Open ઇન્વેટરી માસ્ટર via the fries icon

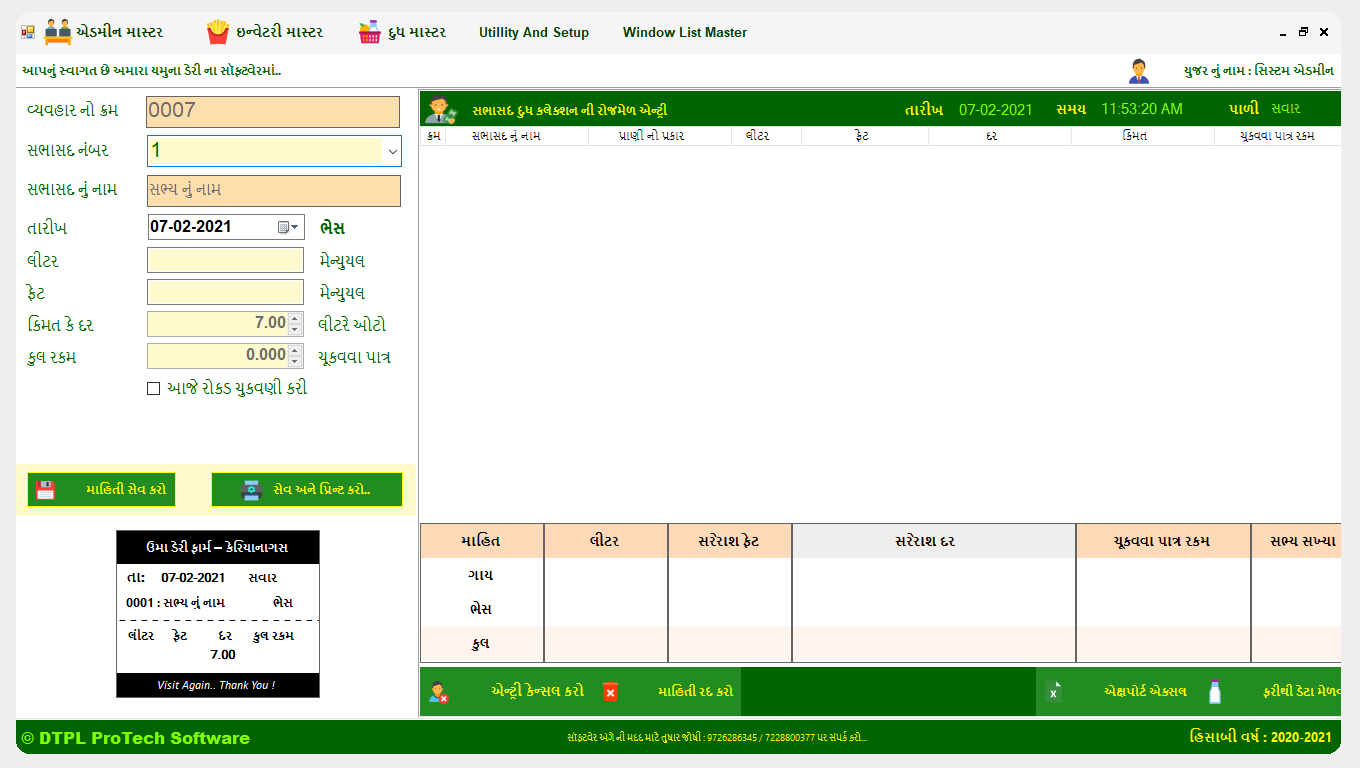pos(217,32)
